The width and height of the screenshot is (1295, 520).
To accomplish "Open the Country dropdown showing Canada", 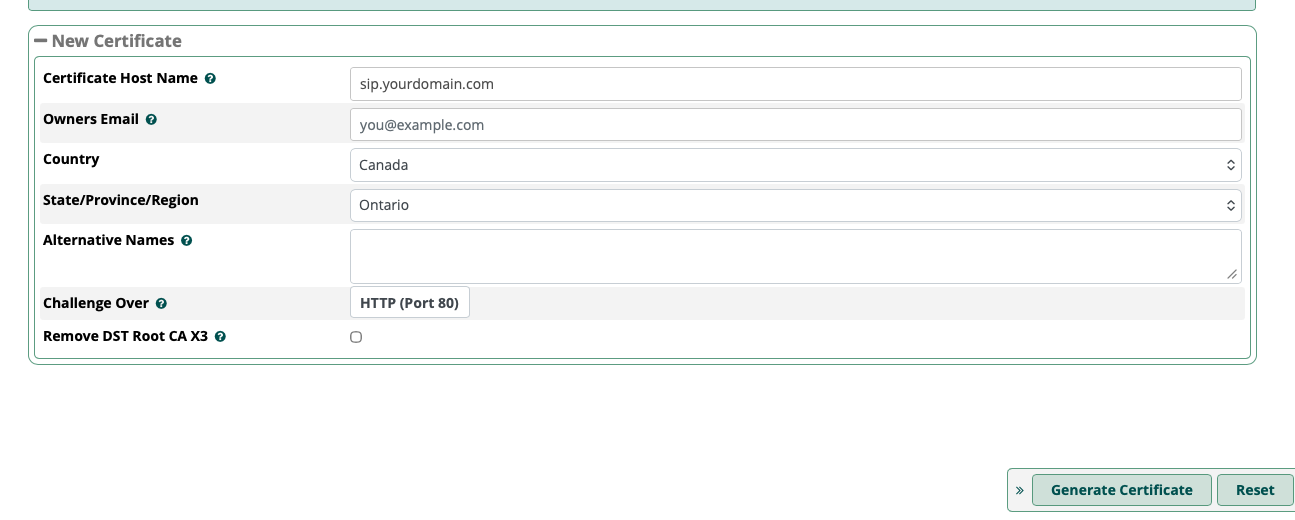I will coord(795,165).
